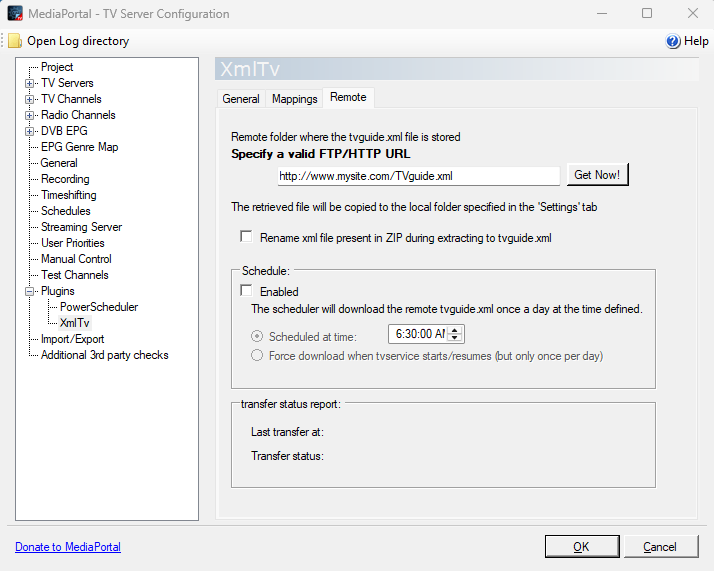The image size is (714, 571).
Task: Select PowerScheduler in the plugins tree
Action: pyautogui.click(x=99, y=307)
